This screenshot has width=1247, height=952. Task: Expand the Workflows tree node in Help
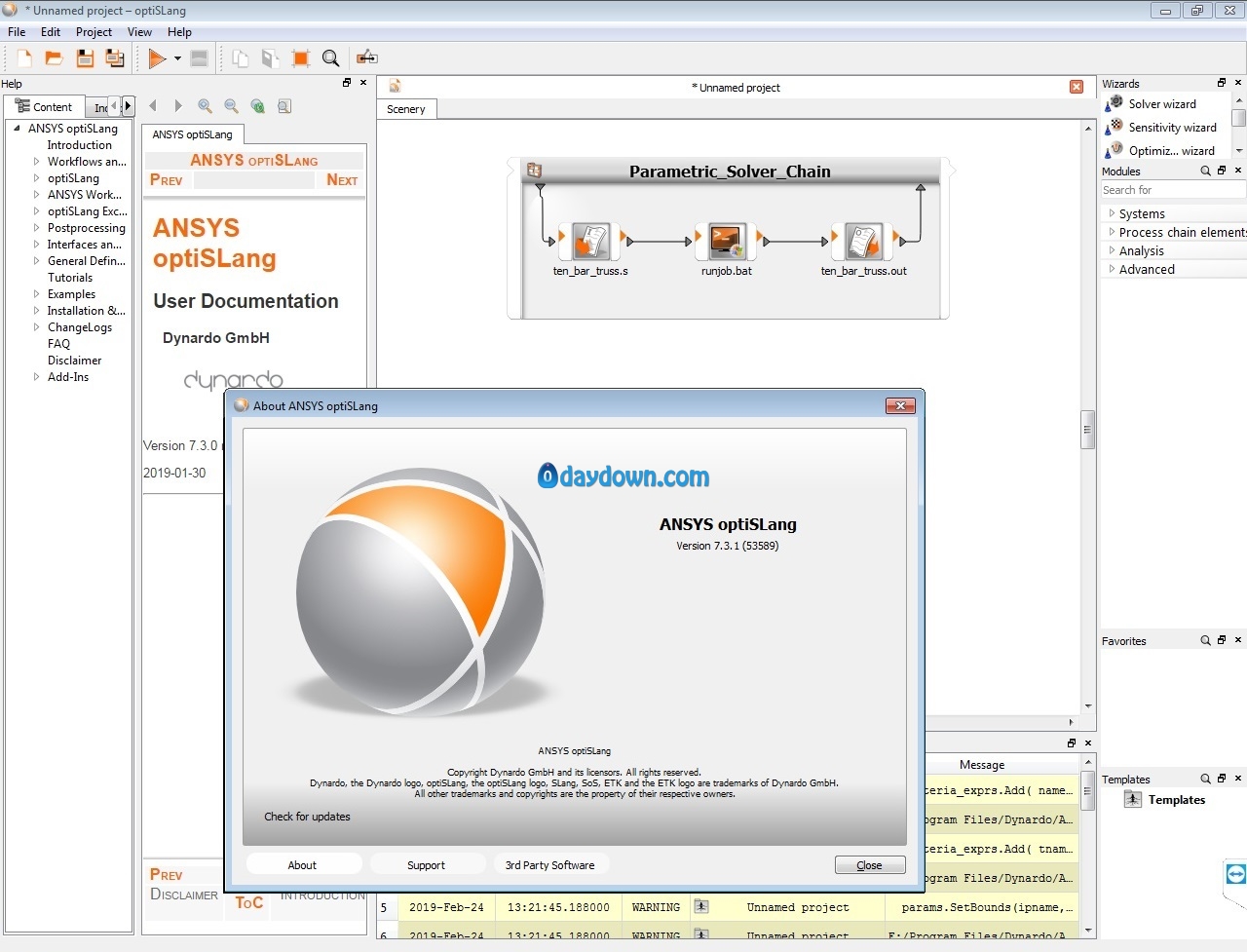pyautogui.click(x=37, y=162)
